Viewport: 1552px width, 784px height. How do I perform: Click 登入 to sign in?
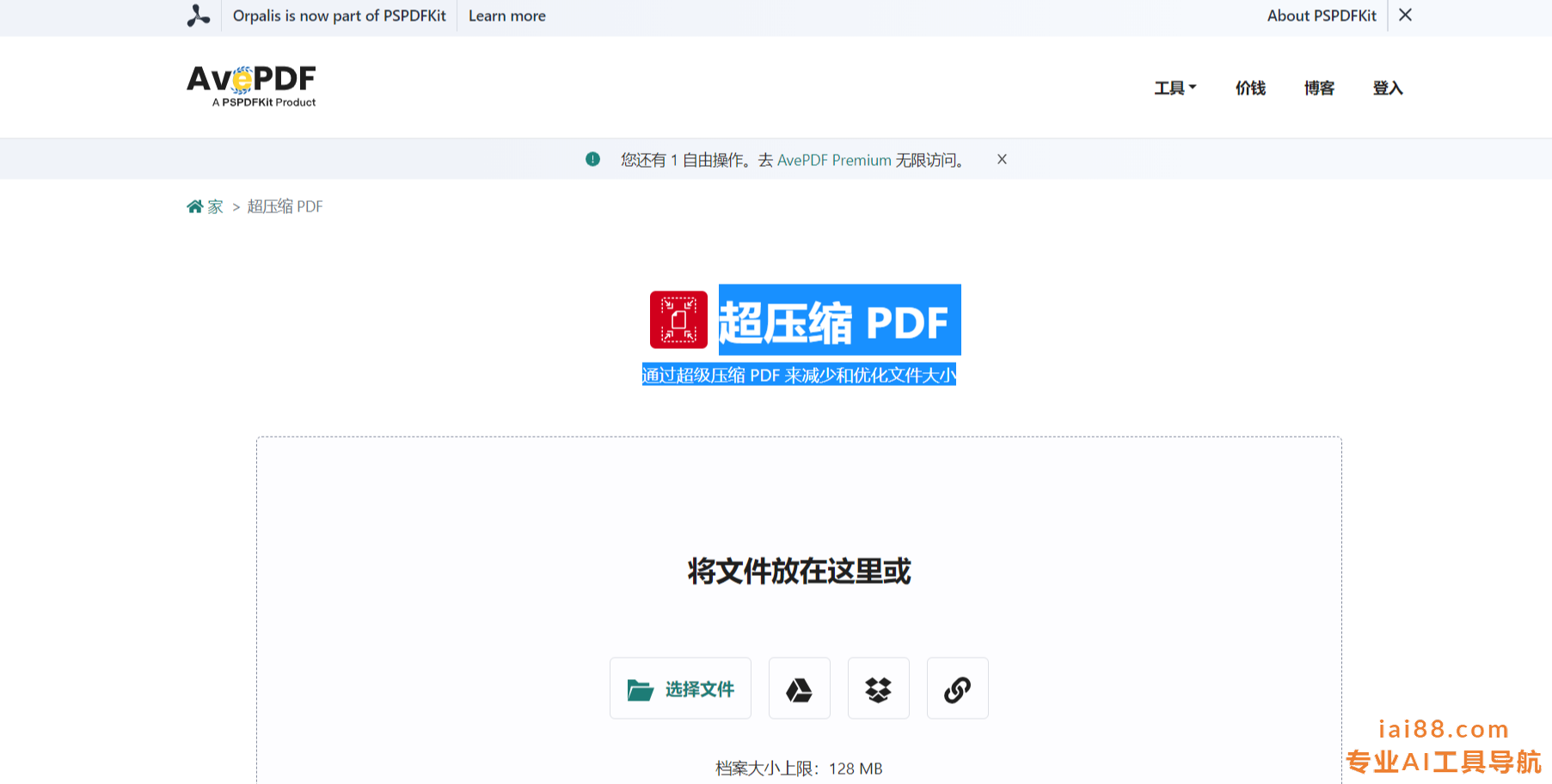[x=1388, y=88]
